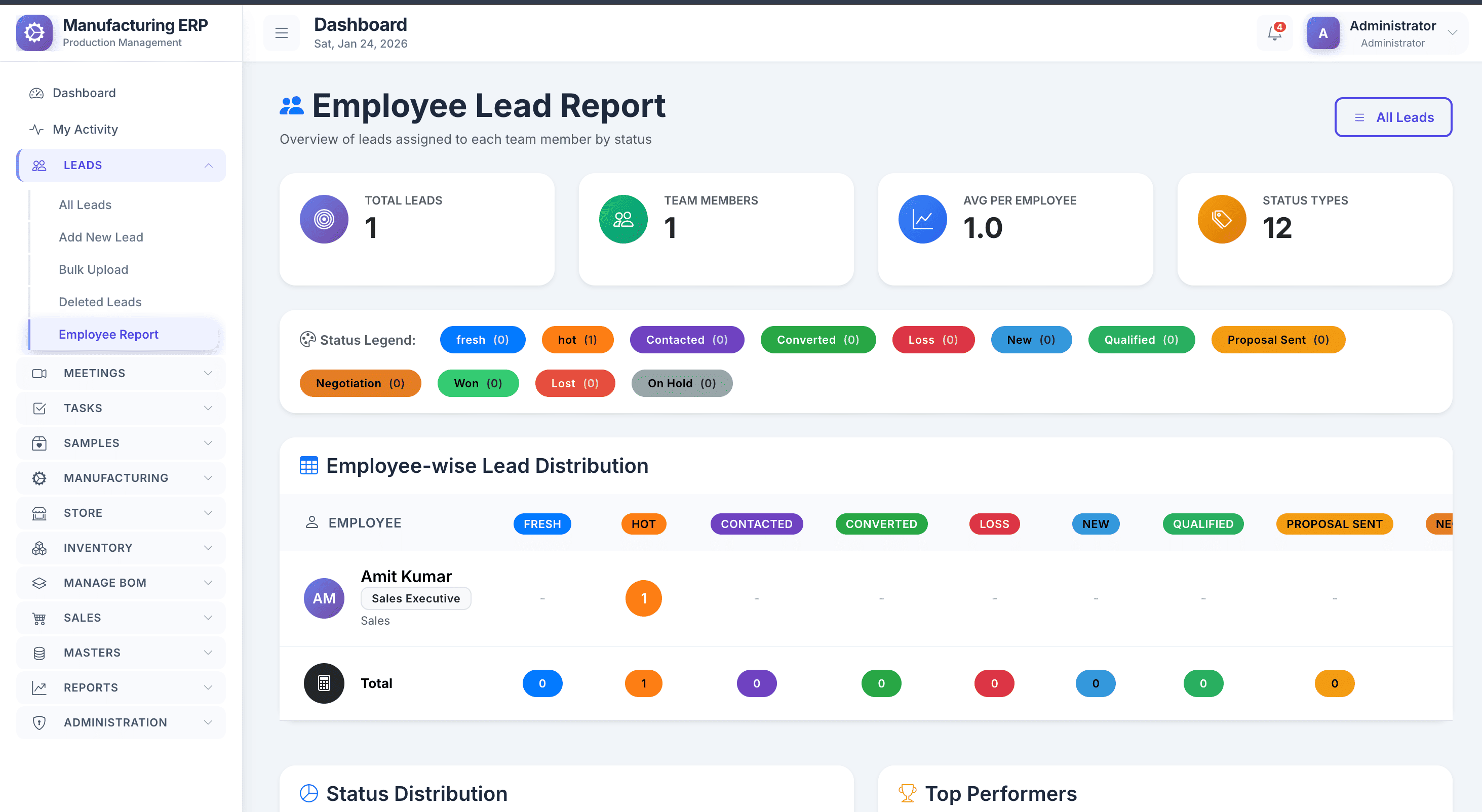Collapse the LEADS sidebar section
The height and width of the screenshot is (812, 1482).
click(121, 165)
